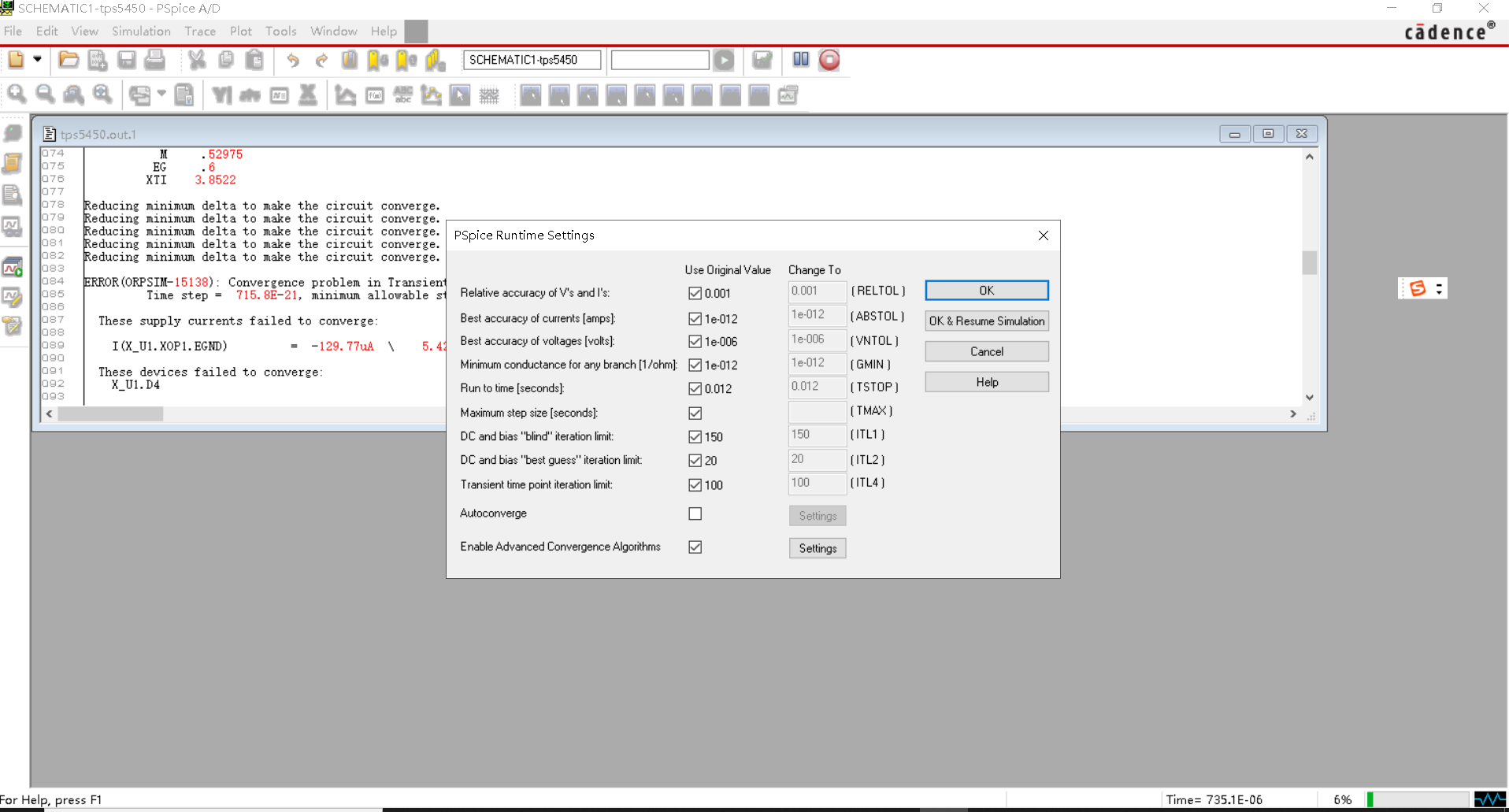Viewport: 1509px width, 812px height.
Task: Uncheck the ITL1 iteration limit checkbox
Action: (695, 437)
